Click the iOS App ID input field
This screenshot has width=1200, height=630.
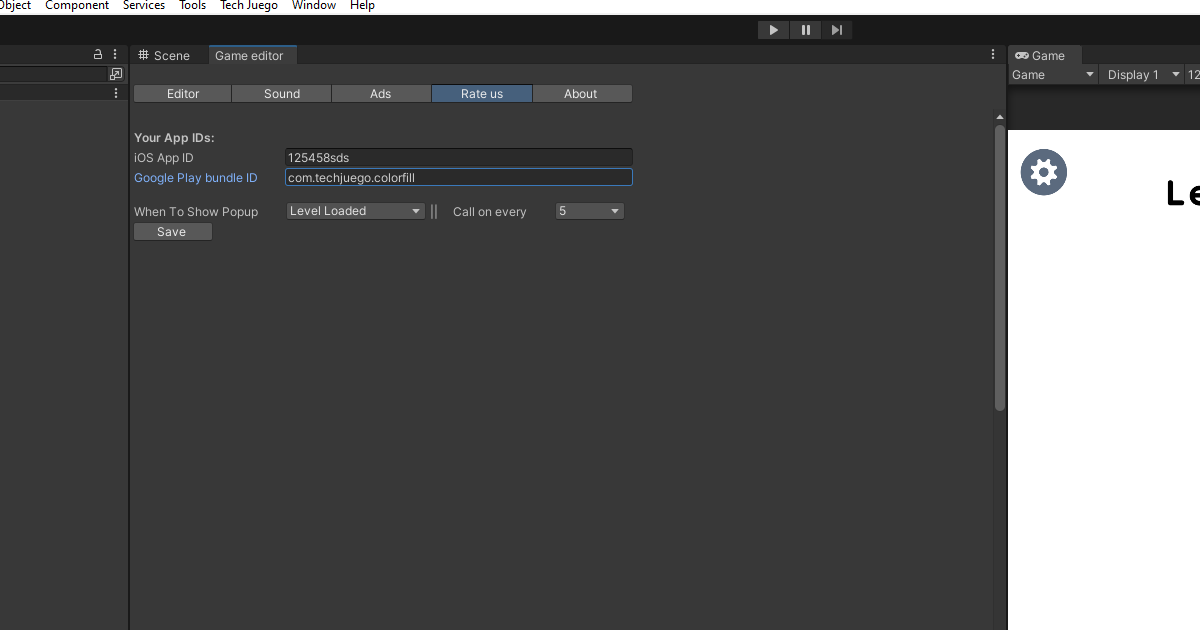[x=459, y=157]
